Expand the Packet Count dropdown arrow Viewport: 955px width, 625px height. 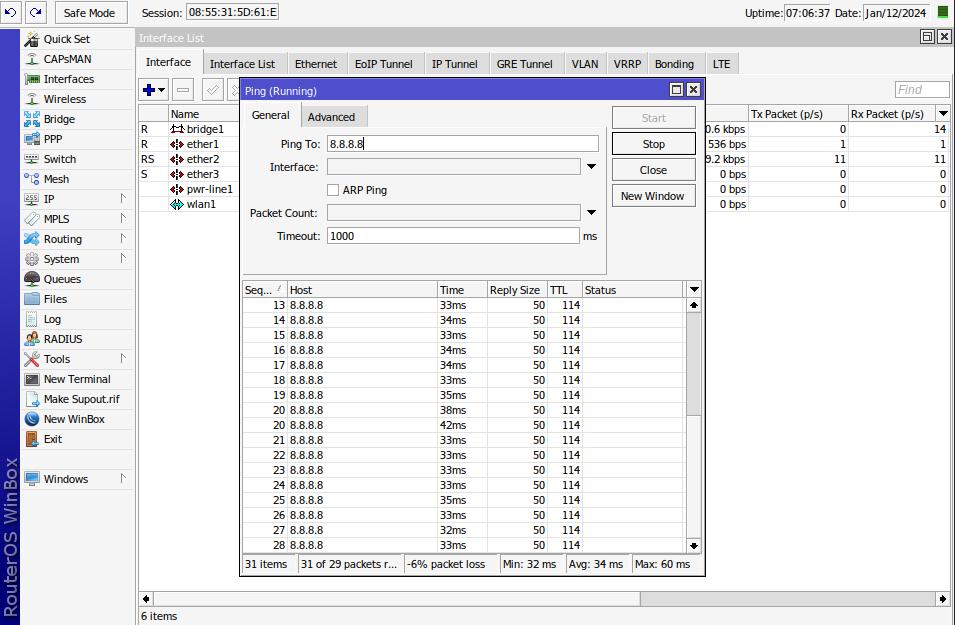pyautogui.click(x=591, y=213)
